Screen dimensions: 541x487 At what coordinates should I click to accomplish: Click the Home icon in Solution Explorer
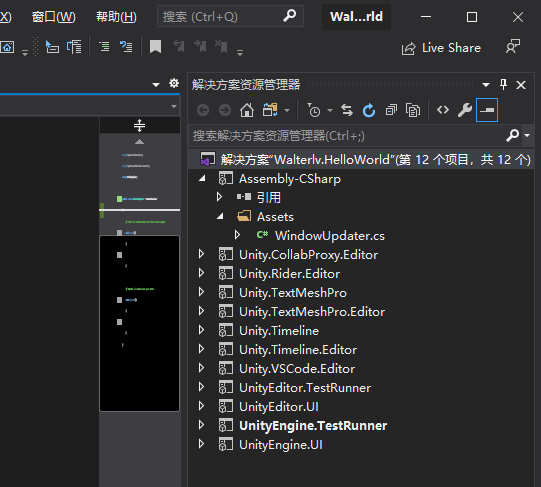click(247, 110)
